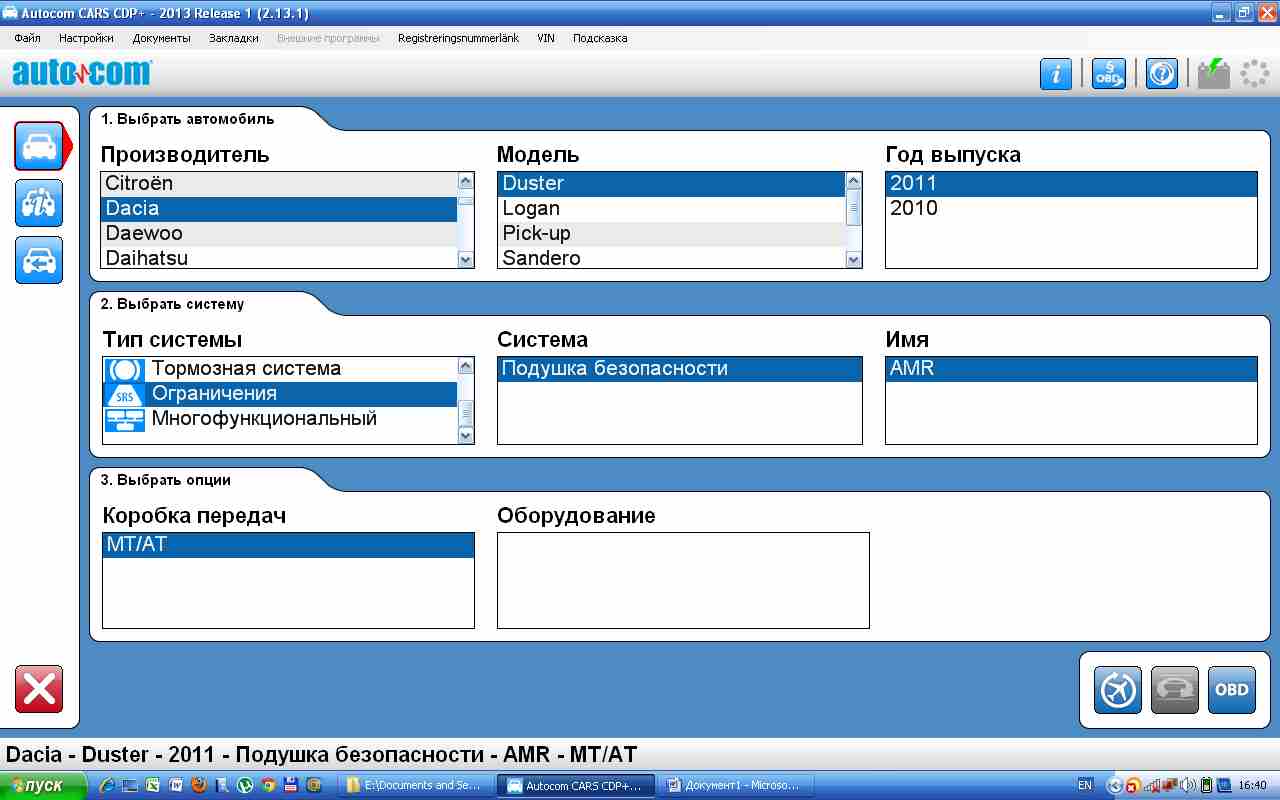This screenshot has width=1280, height=800.
Task: Open the help question mark icon
Action: click(x=1161, y=74)
